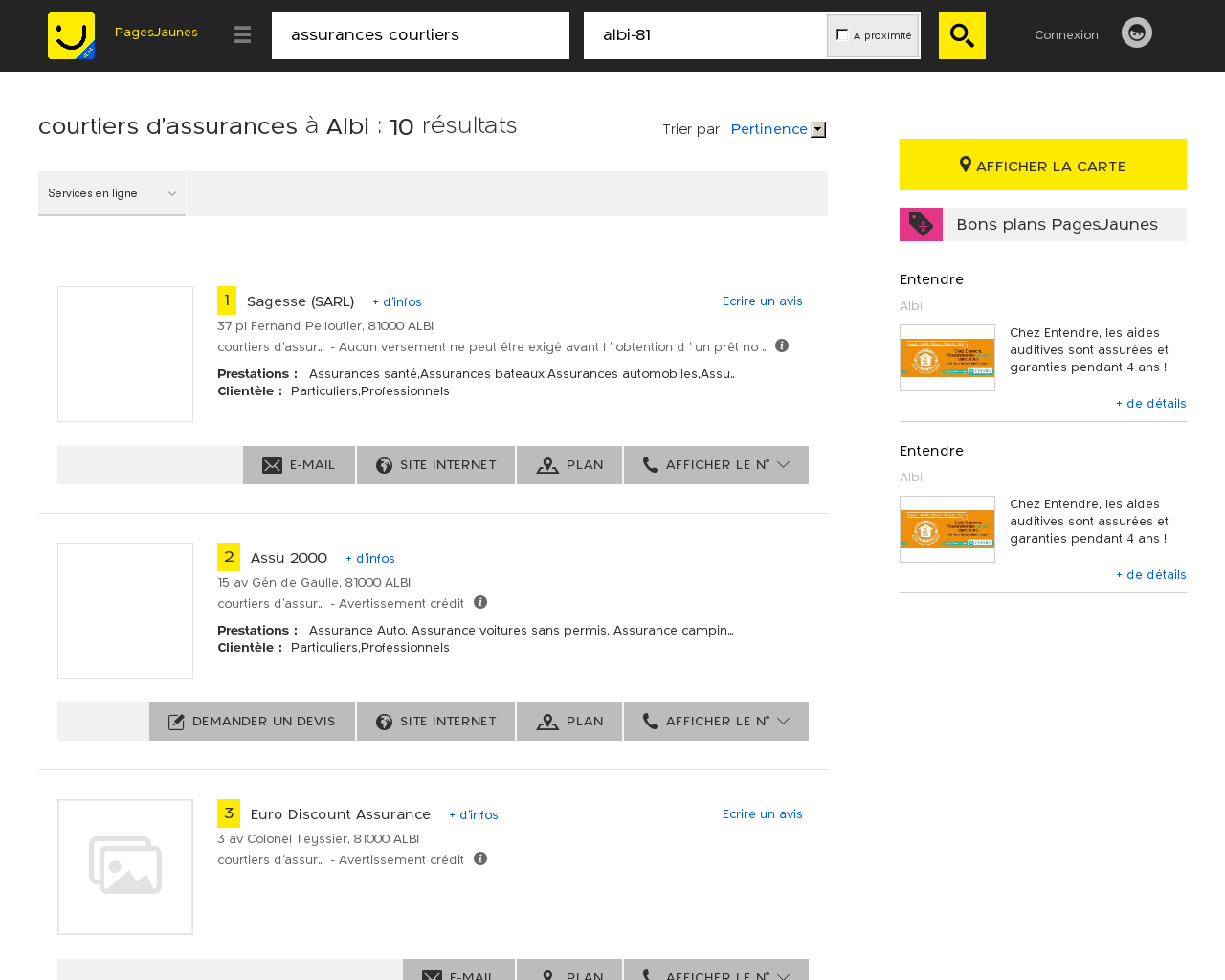This screenshot has height=980, width=1225.
Task: Click '+ d'infos' next to Sagesse
Action: [x=397, y=302]
